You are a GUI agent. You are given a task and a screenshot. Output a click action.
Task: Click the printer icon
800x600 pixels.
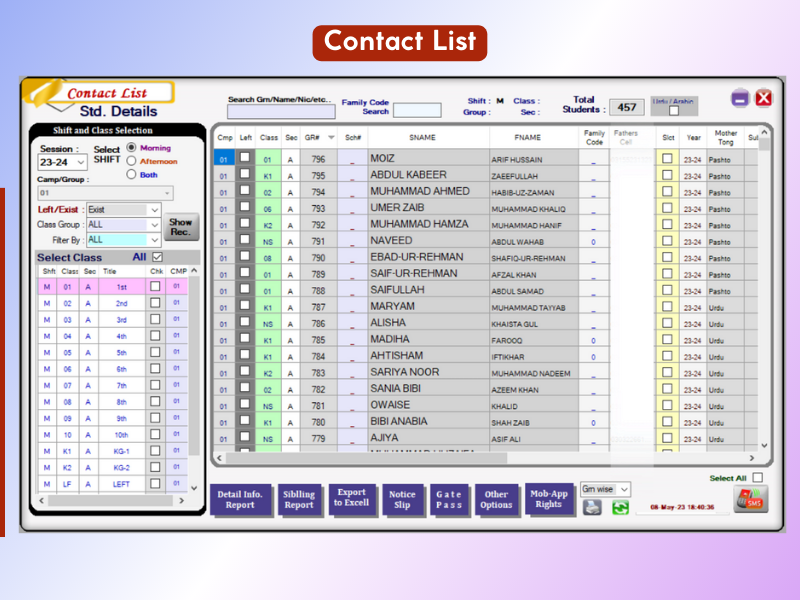click(592, 507)
